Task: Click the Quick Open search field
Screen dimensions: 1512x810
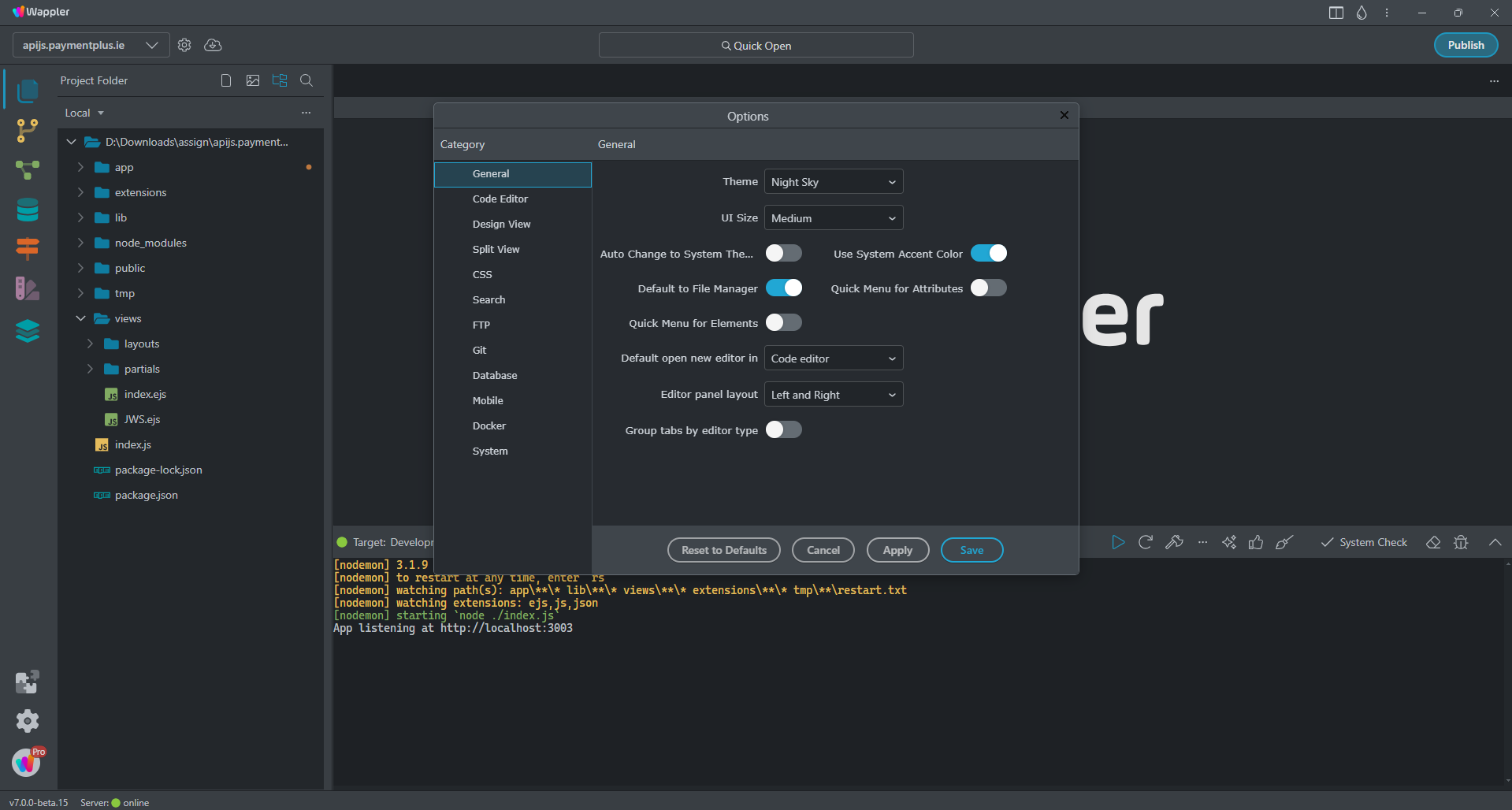Action: (x=756, y=46)
